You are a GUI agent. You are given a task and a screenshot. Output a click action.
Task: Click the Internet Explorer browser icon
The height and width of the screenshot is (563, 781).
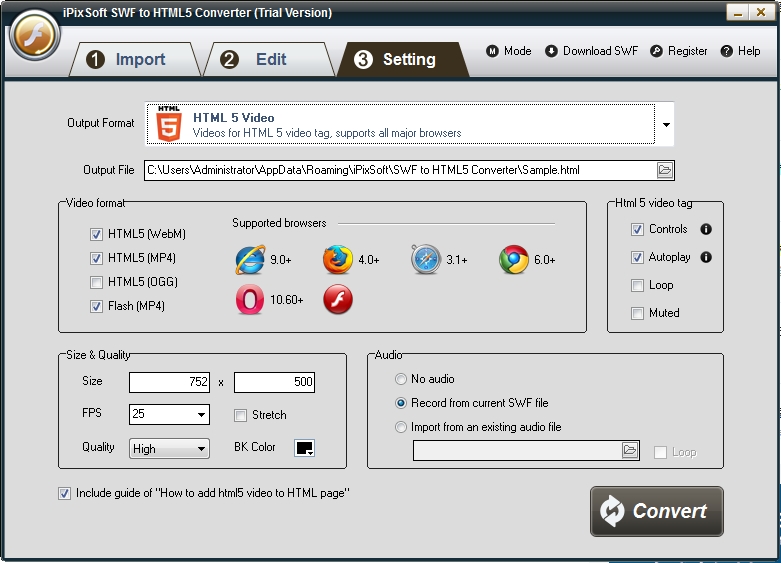(x=250, y=260)
